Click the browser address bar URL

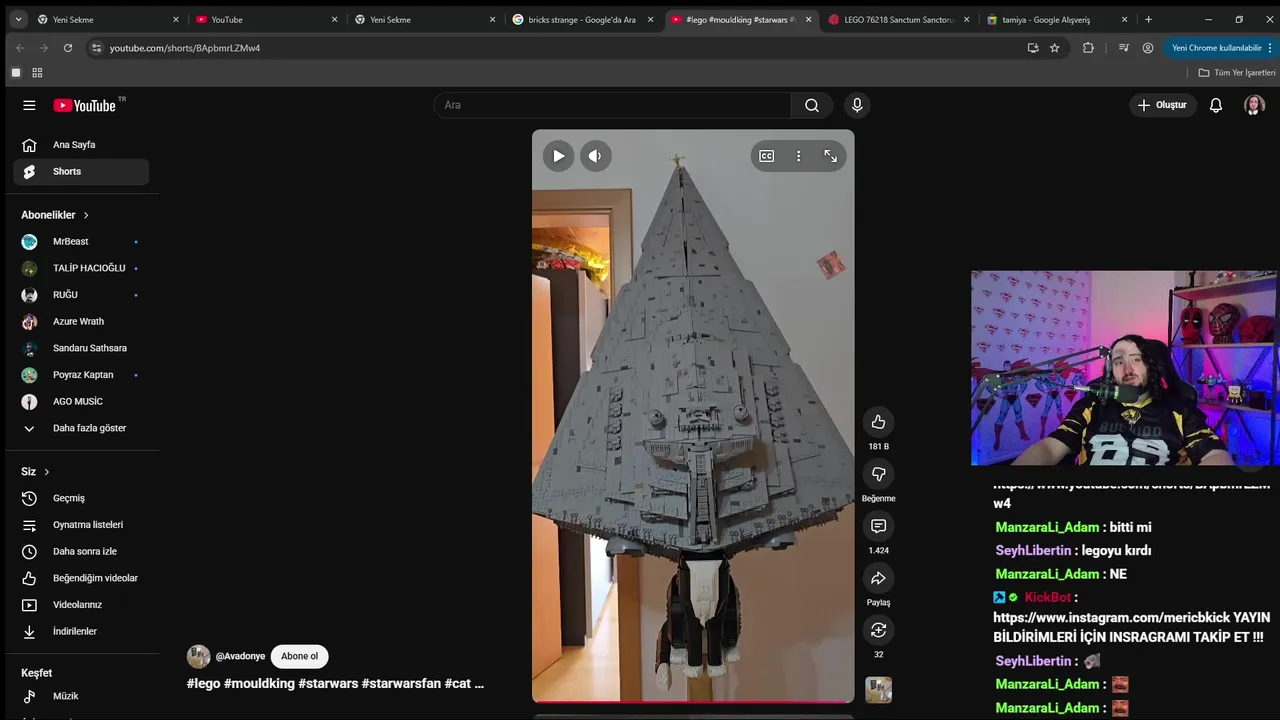pyautogui.click(x=185, y=48)
